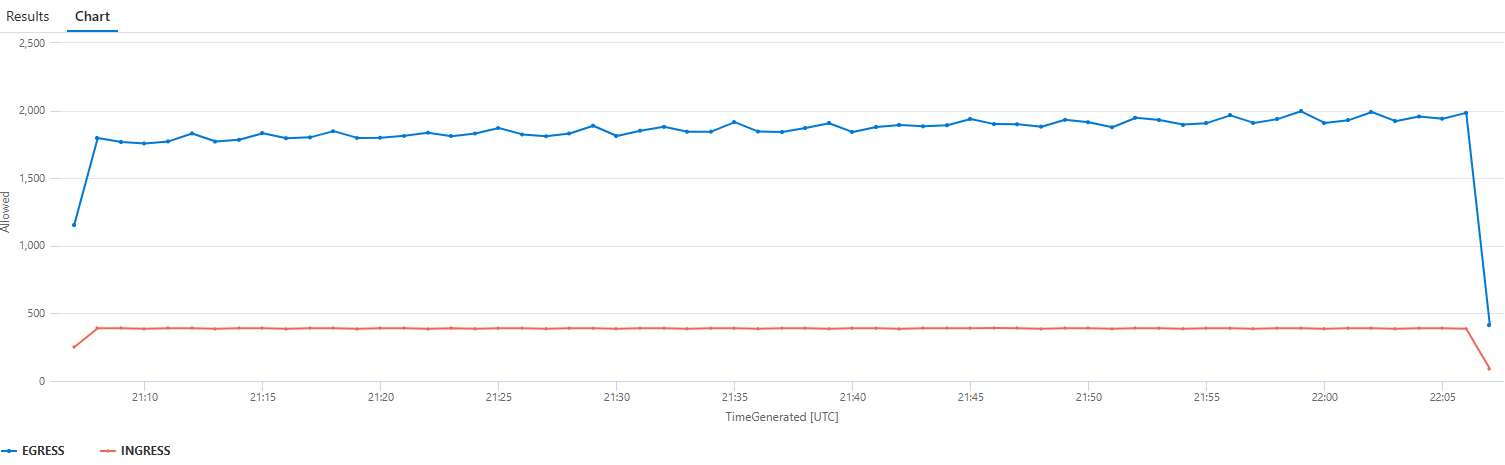1505x465 pixels.
Task: Select the Chart tab
Action: click(x=92, y=17)
